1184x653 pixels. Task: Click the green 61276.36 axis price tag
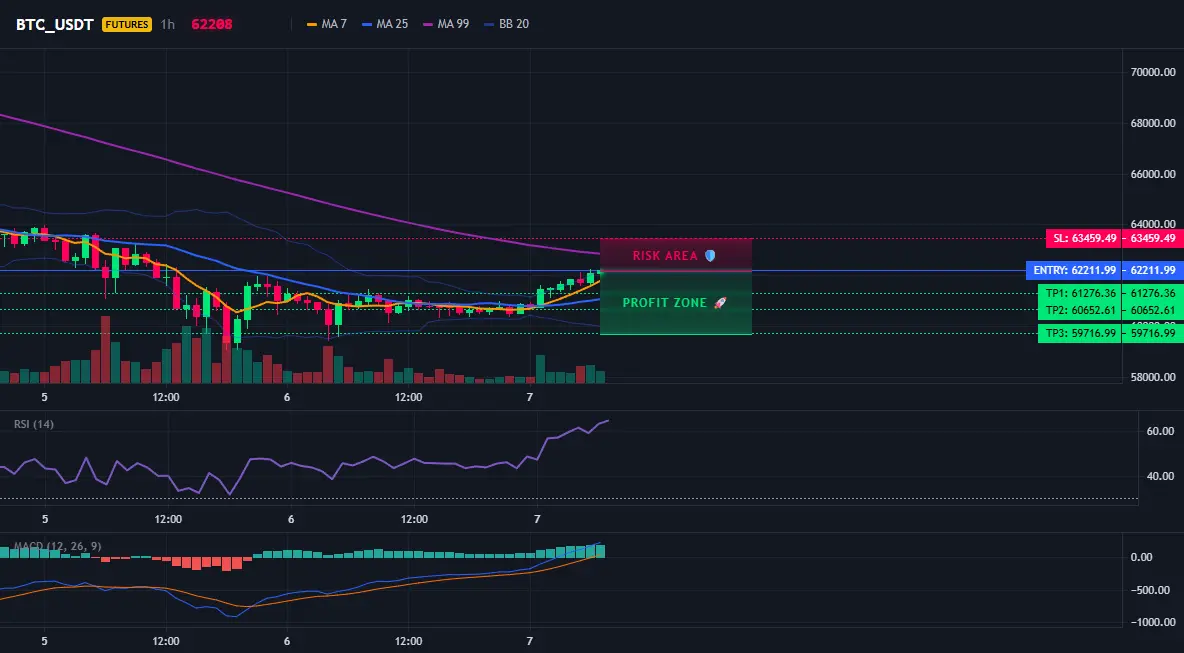tap(1152, 293)
